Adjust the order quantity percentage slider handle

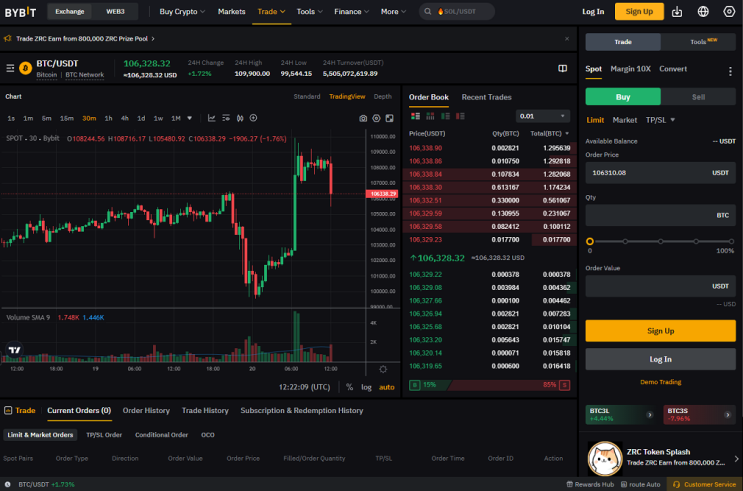(589, 242)
